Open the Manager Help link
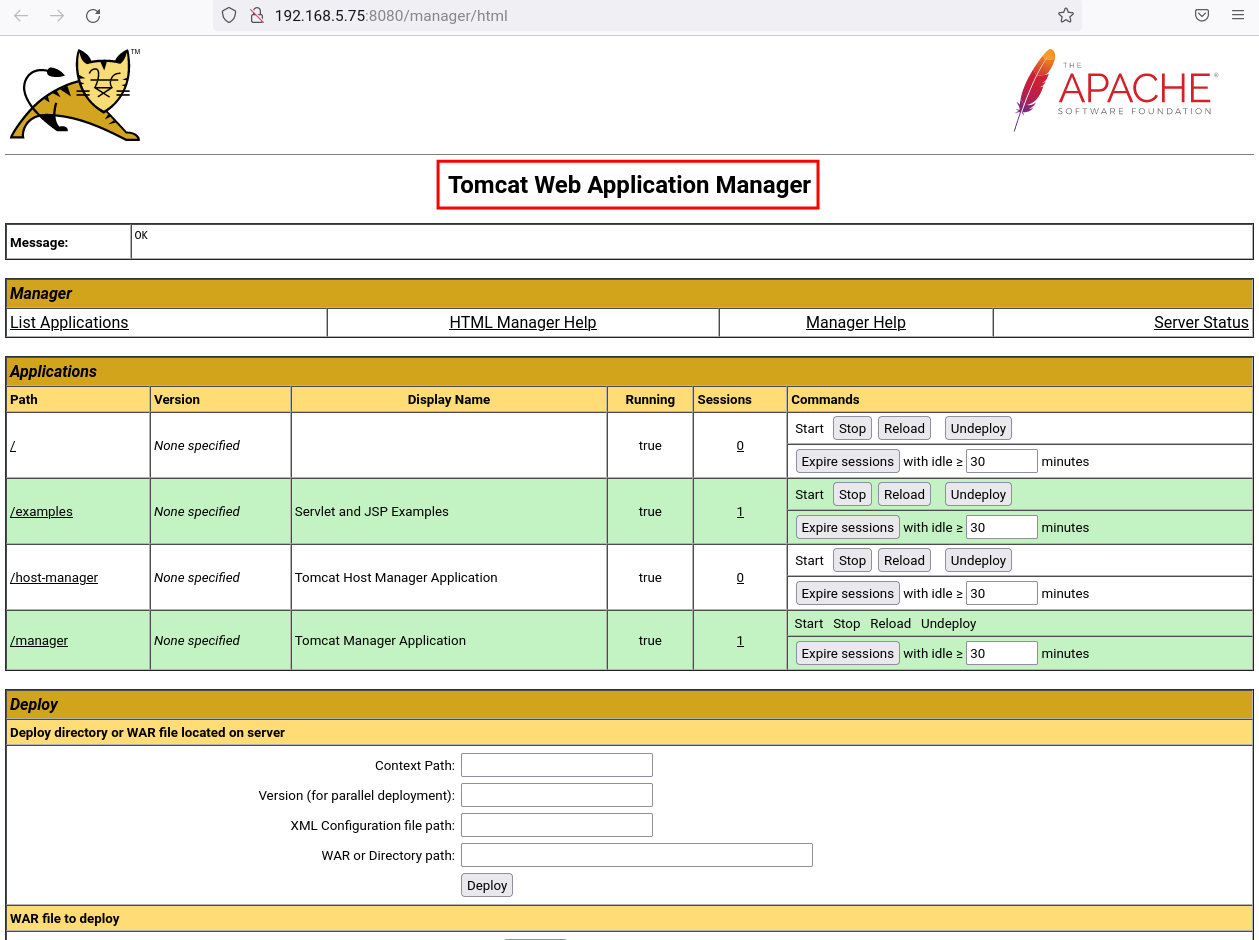Screen dimensions: 1259x940 tap(856, 323)
